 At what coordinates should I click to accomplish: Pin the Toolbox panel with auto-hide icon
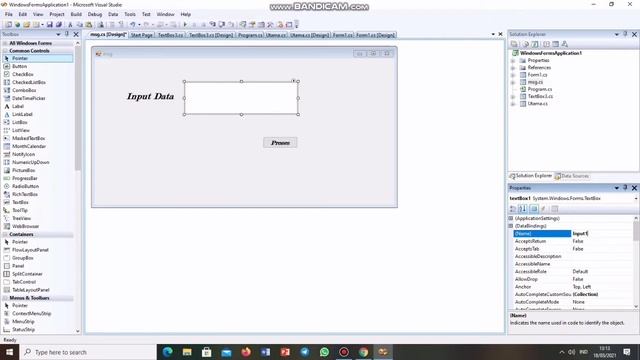[x=67, y=34]
